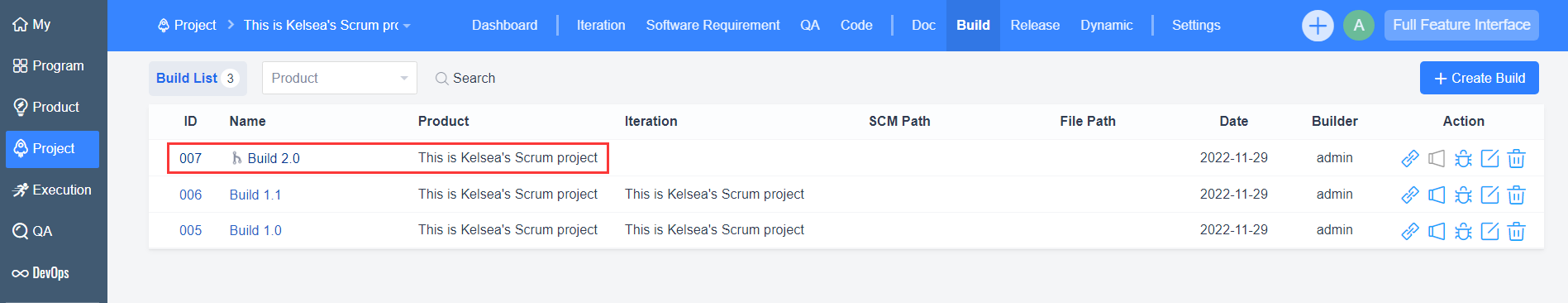Open the Software Requirement tab

pyautogui.click(x=713, y=26)
